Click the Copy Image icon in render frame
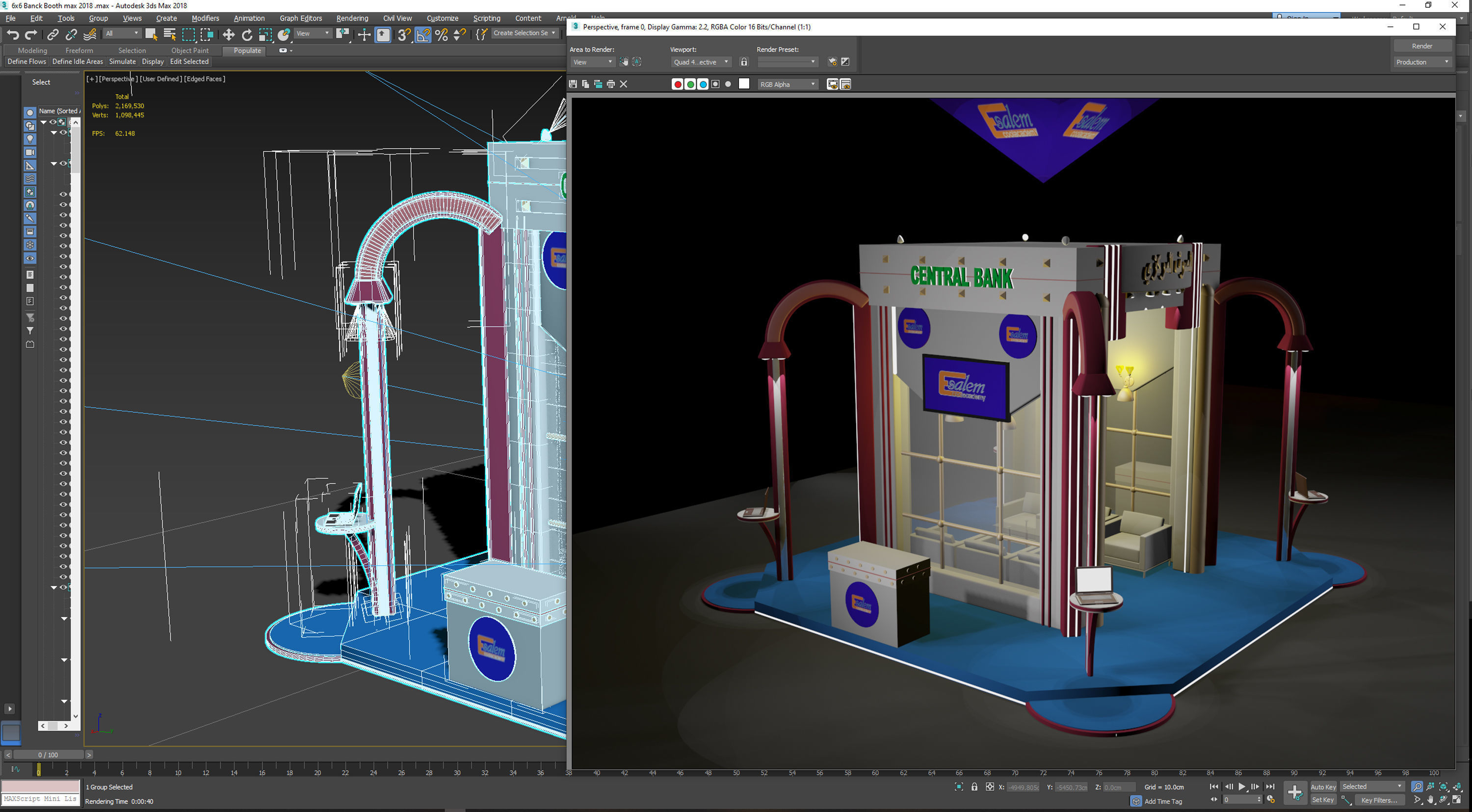The height and width of the screenshot is (812, 1472). point(585,84)
